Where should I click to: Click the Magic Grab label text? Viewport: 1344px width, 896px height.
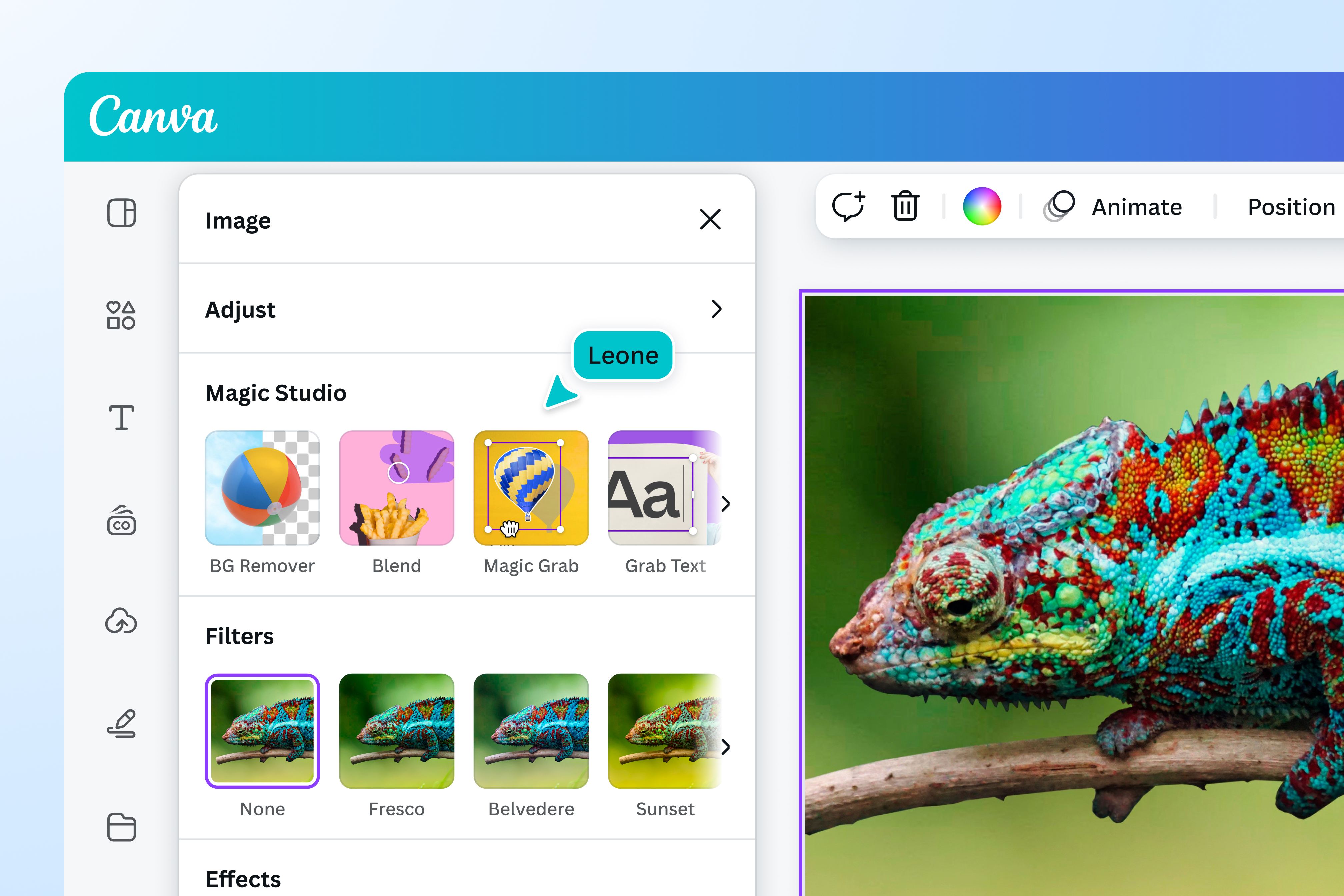[531, 566]
